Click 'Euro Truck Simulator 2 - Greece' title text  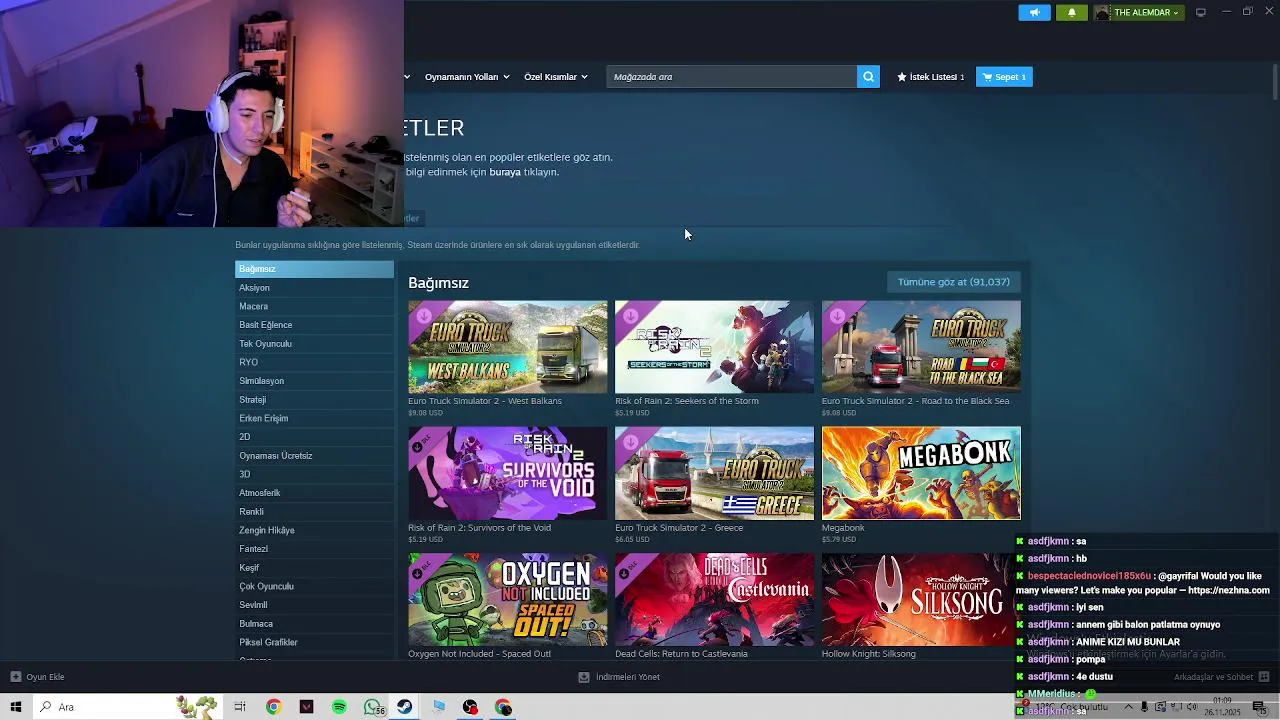[679, 528]
